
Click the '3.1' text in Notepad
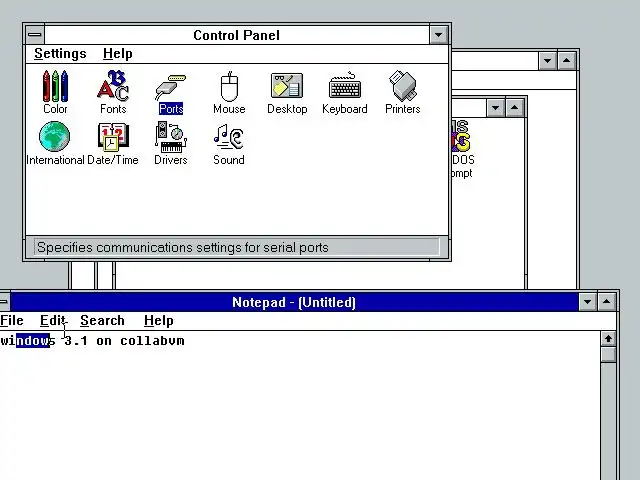coord(76,341)
